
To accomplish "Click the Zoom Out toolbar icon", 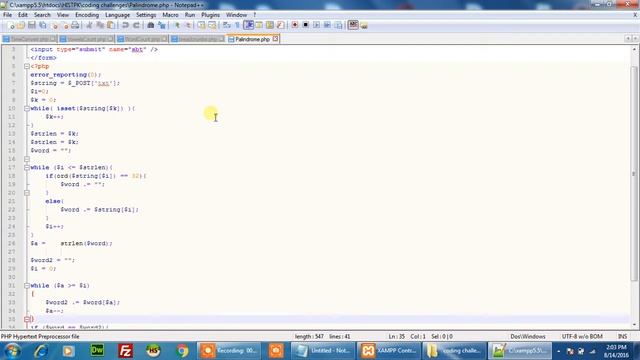I will click(188, 25).
